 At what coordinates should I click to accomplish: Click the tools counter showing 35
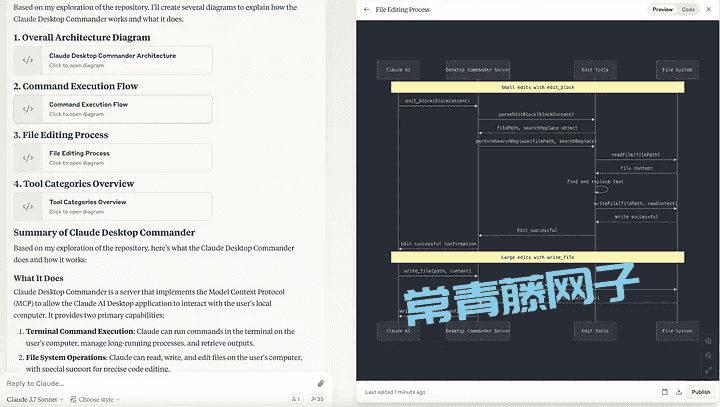317,399
